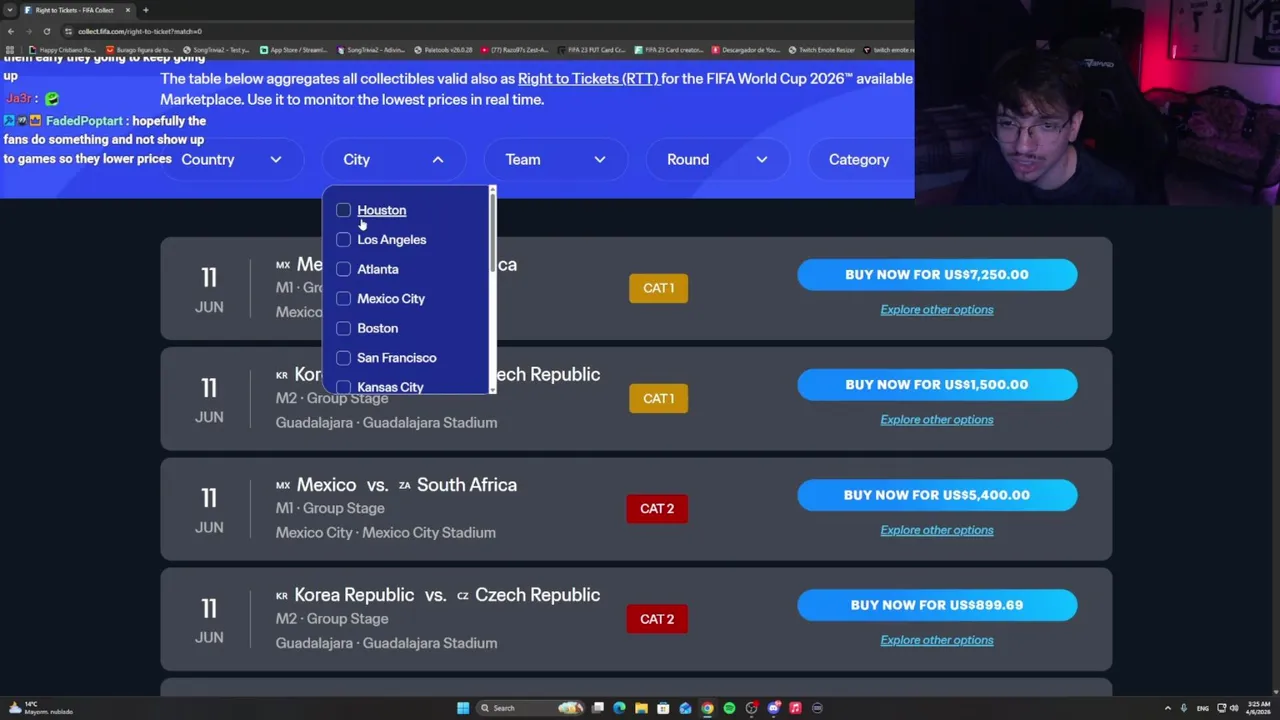
Task: Expand the Team filter dropdown
Action: (555, 160)
